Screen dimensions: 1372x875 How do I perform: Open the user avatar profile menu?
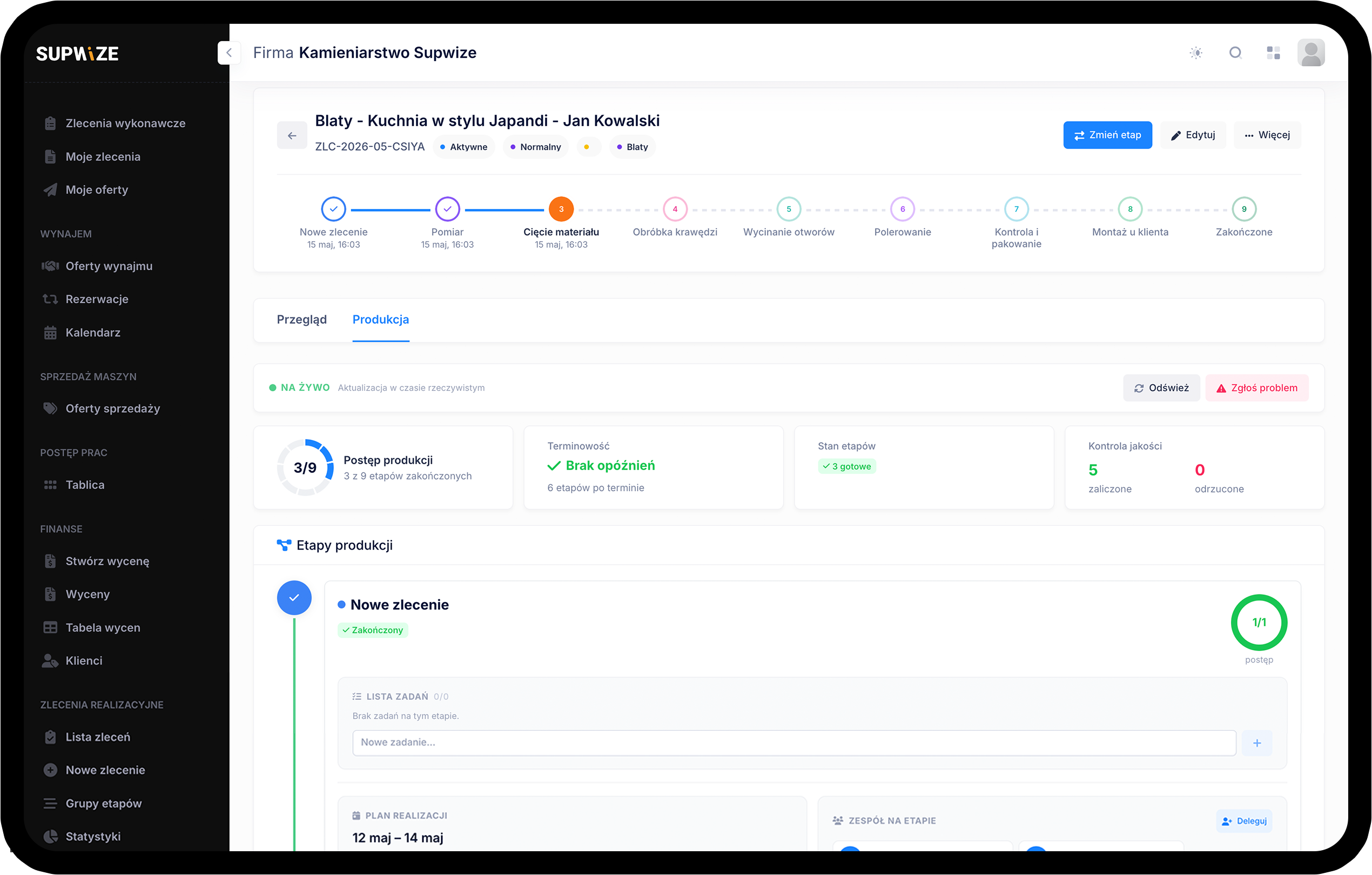pyautogui.click(x=1311, y=53)
